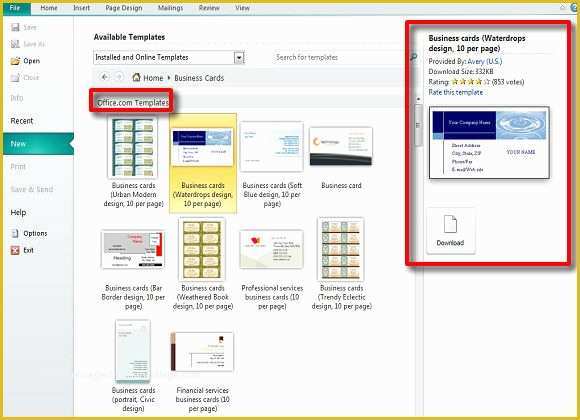Click the Save As icon
This screenshot has height=420, width=580.
point(15,44)
